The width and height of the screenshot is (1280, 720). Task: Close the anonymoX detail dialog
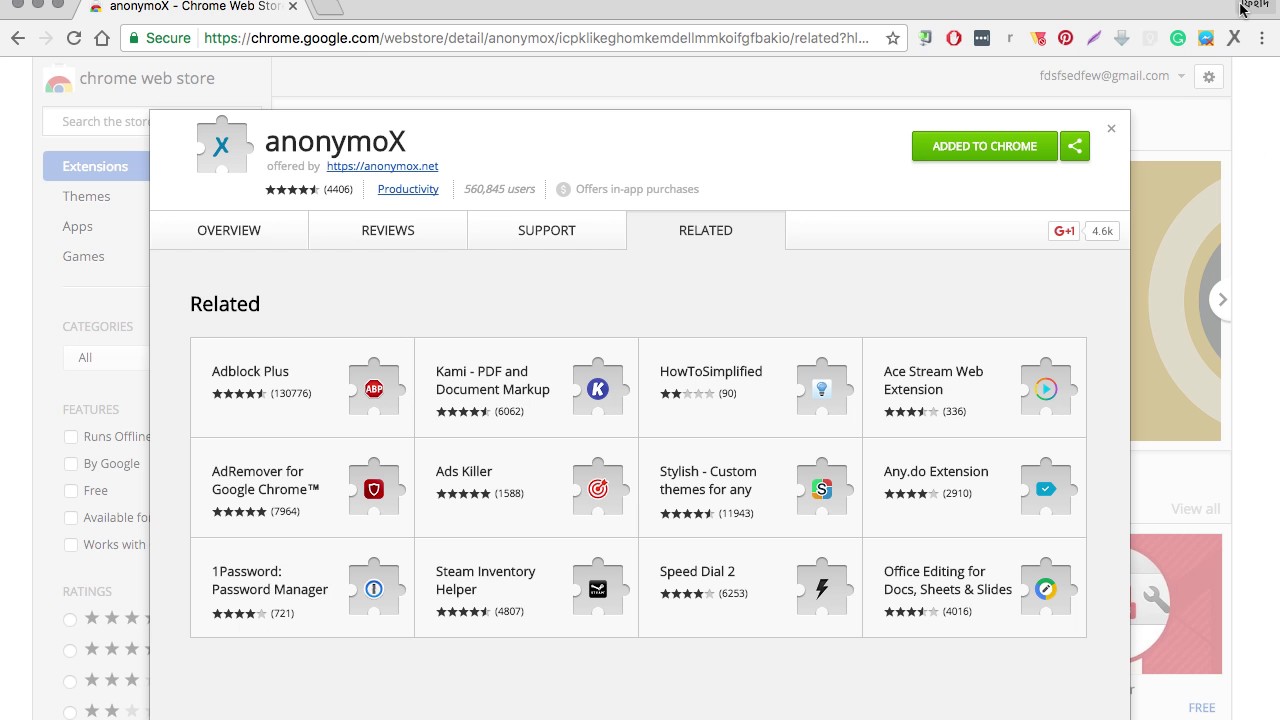click(x=1111, y=129)
